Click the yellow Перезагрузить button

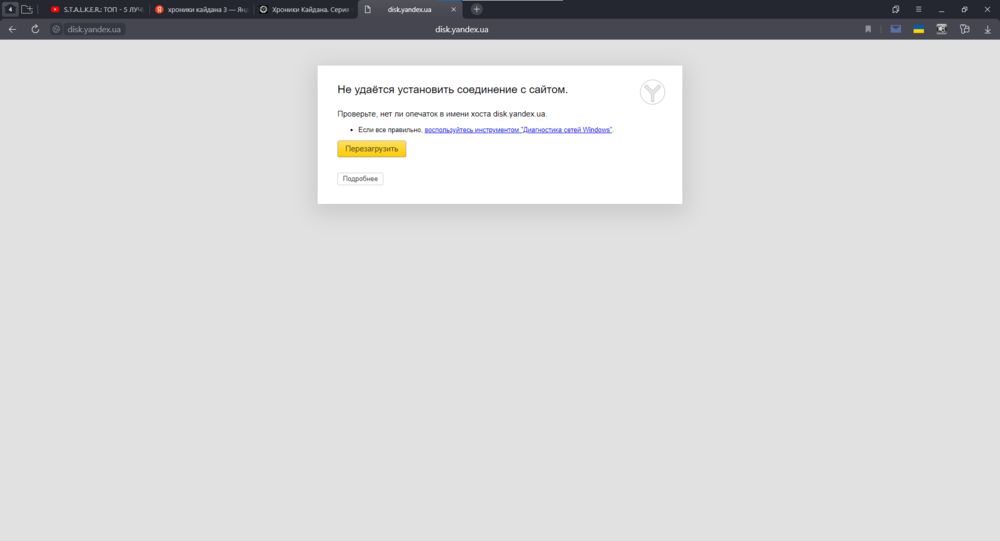tap(372, 149)
